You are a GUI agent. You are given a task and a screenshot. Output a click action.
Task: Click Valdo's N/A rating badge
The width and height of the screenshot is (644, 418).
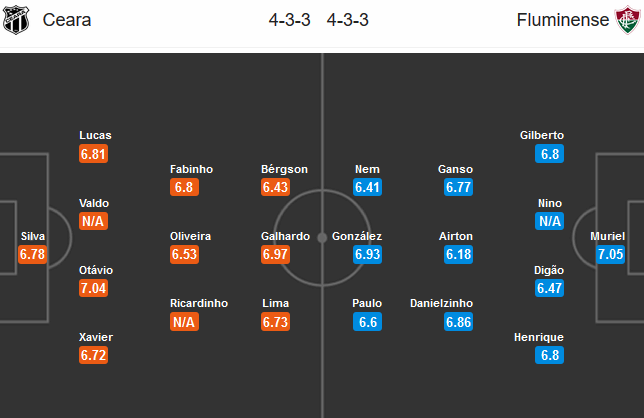point(93,221)
